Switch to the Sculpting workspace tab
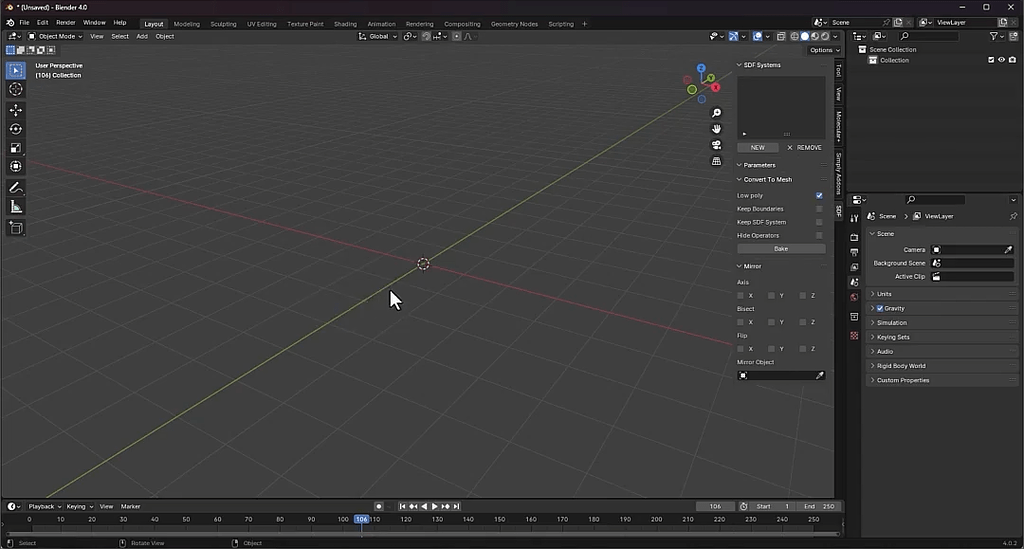Viewport: 1024px width, 549px height. click(223, 24)
